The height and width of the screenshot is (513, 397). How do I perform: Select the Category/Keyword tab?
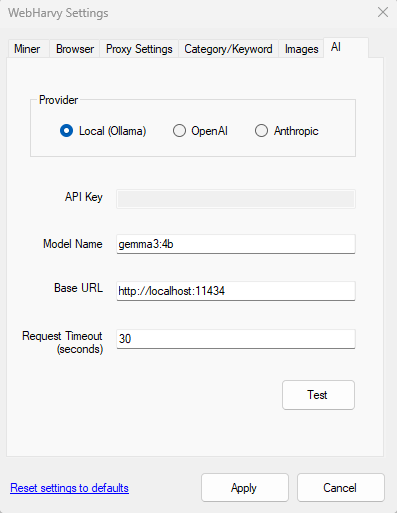pos(228,49)
